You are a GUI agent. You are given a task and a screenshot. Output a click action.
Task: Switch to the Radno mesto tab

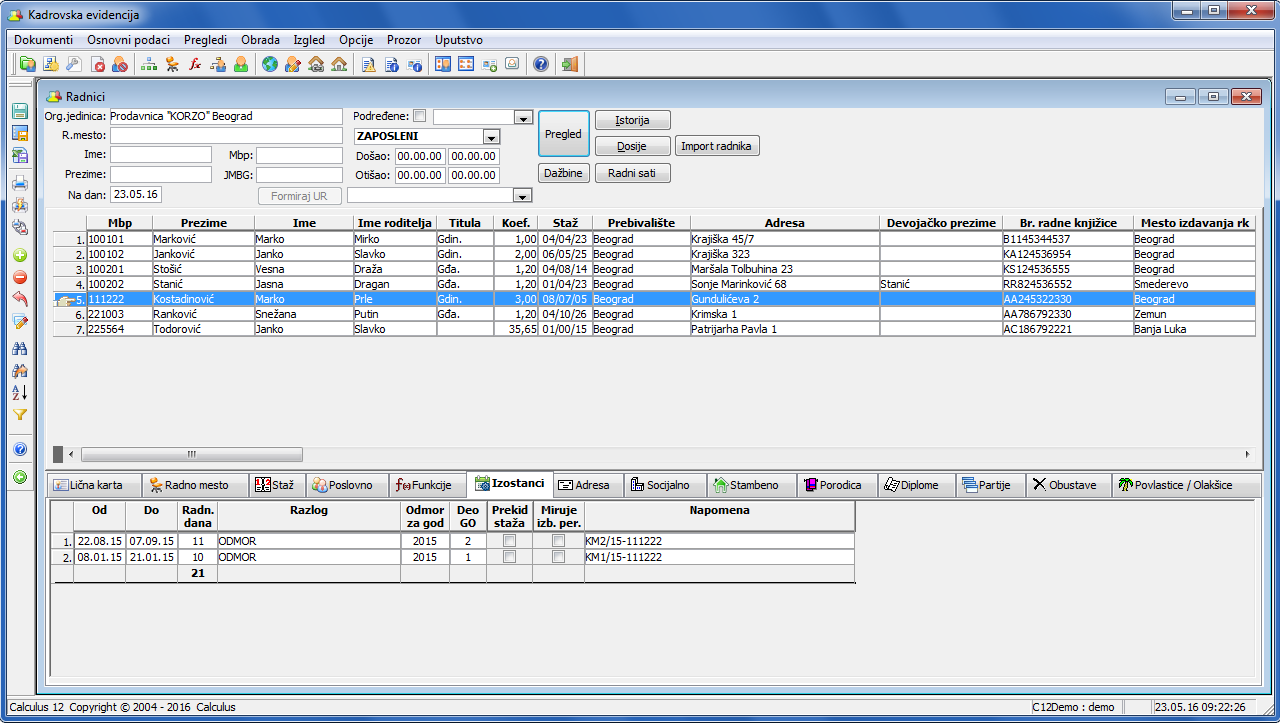click(x=194, y=485)
